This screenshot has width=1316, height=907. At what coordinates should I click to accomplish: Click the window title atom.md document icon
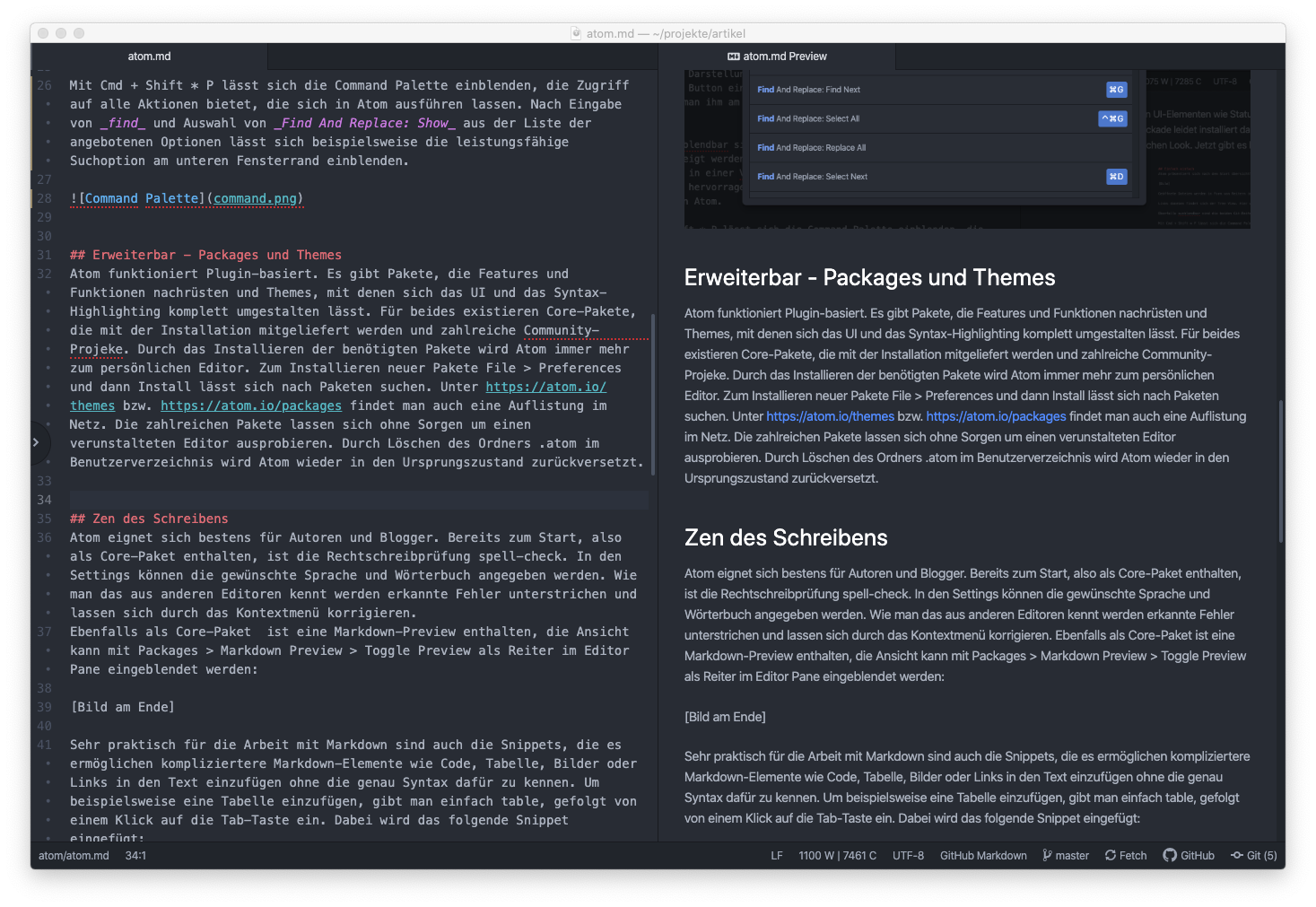(x=576, y=33)
